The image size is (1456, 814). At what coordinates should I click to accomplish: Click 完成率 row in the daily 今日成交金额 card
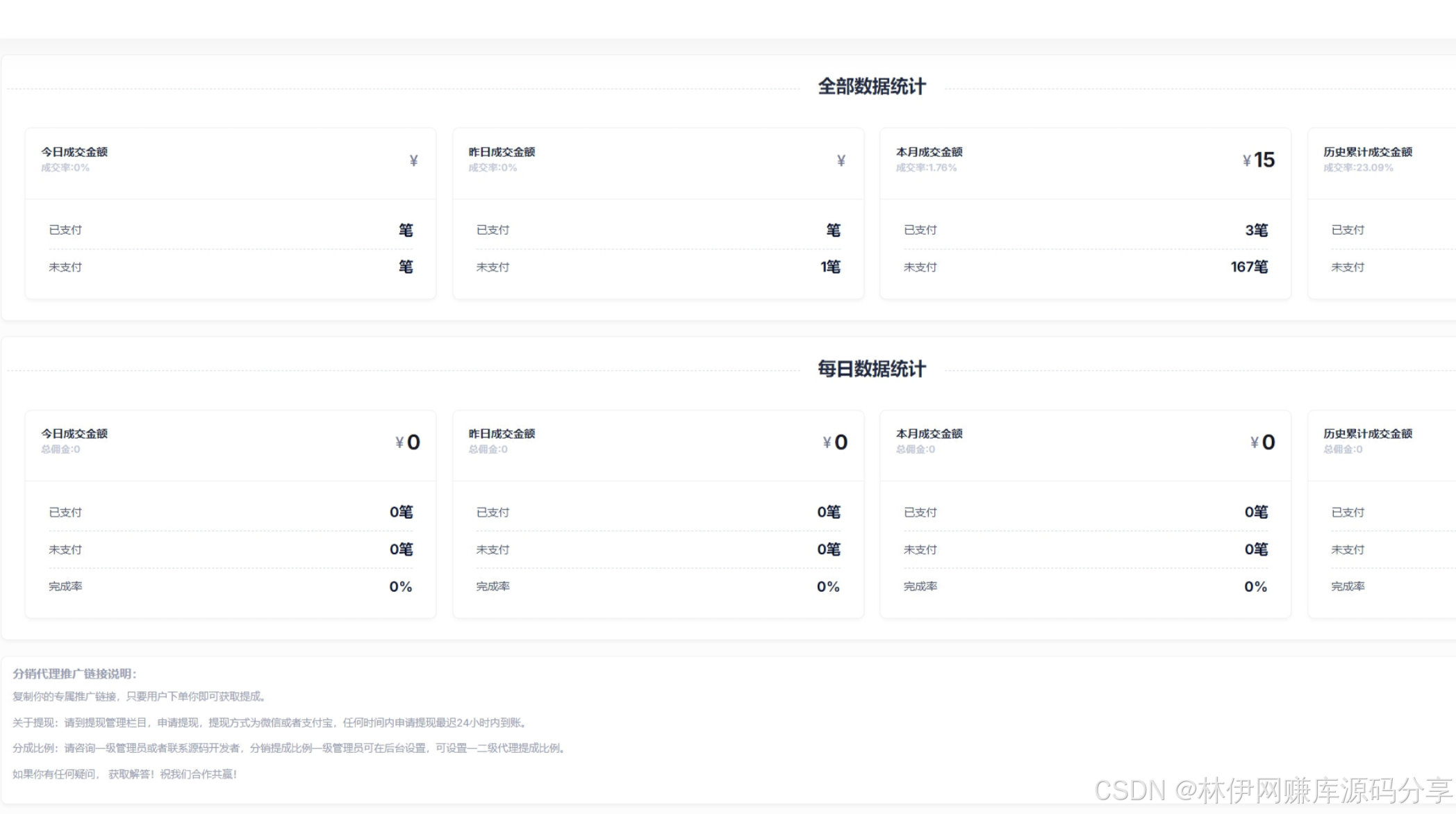(x=65, y=586)
